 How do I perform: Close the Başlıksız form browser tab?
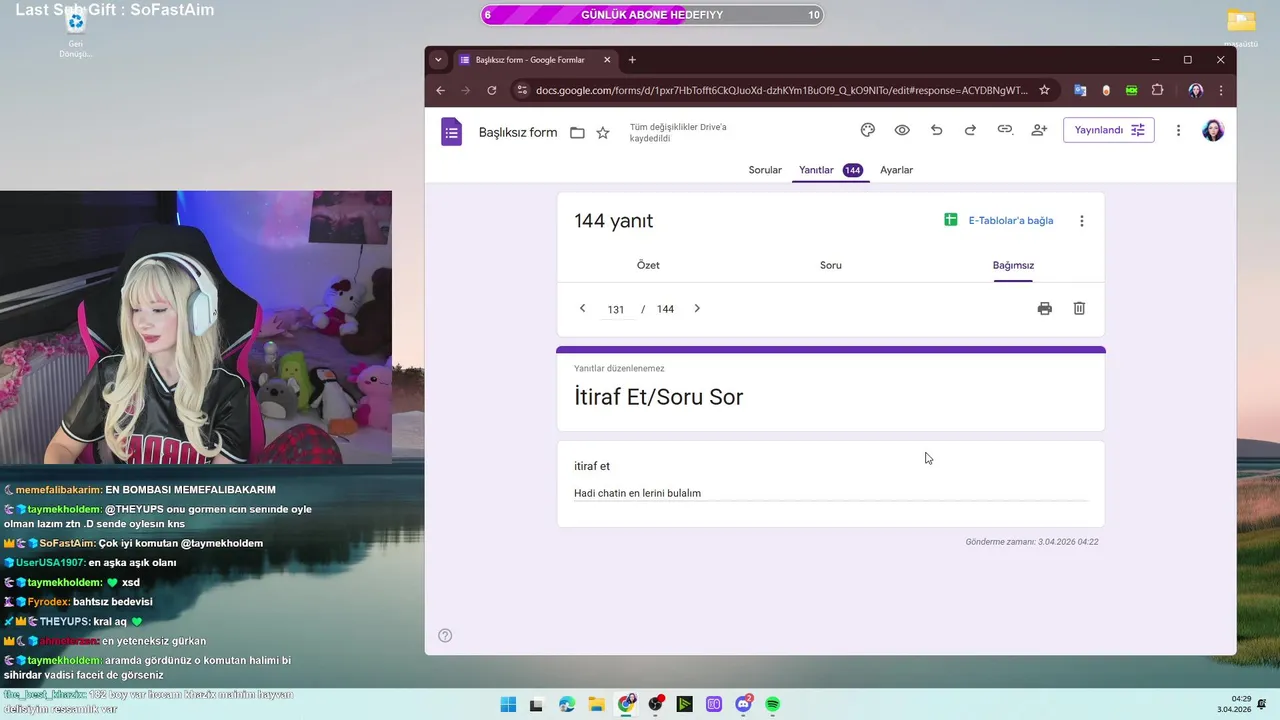click(607, 60)
